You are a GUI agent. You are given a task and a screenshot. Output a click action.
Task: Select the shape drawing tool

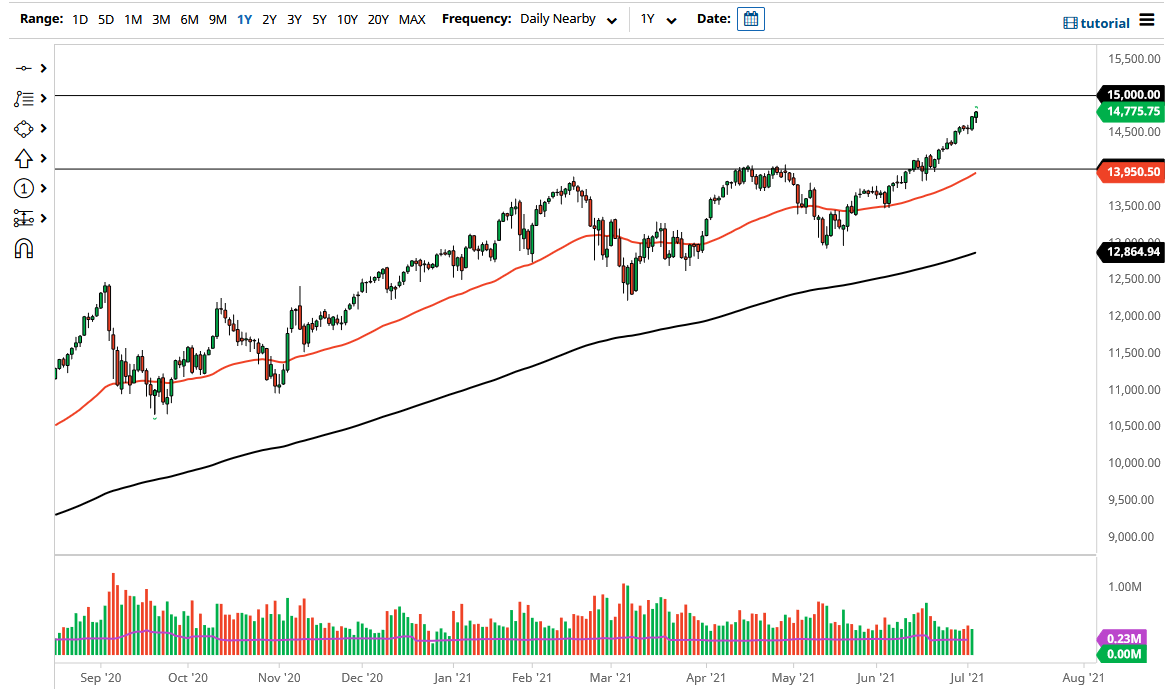[22, 129]
